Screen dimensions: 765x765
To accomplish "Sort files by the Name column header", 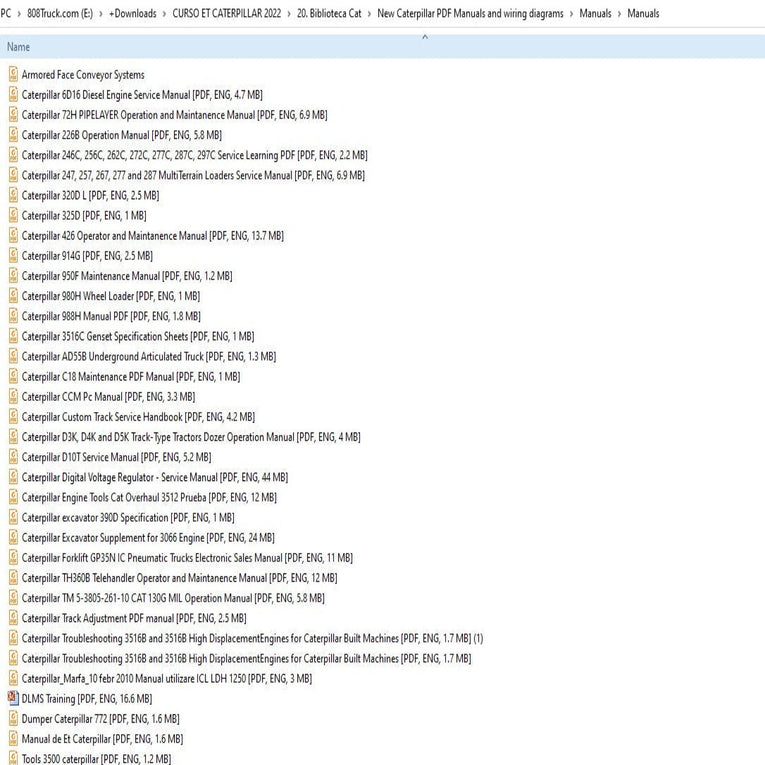I will 18,48.
